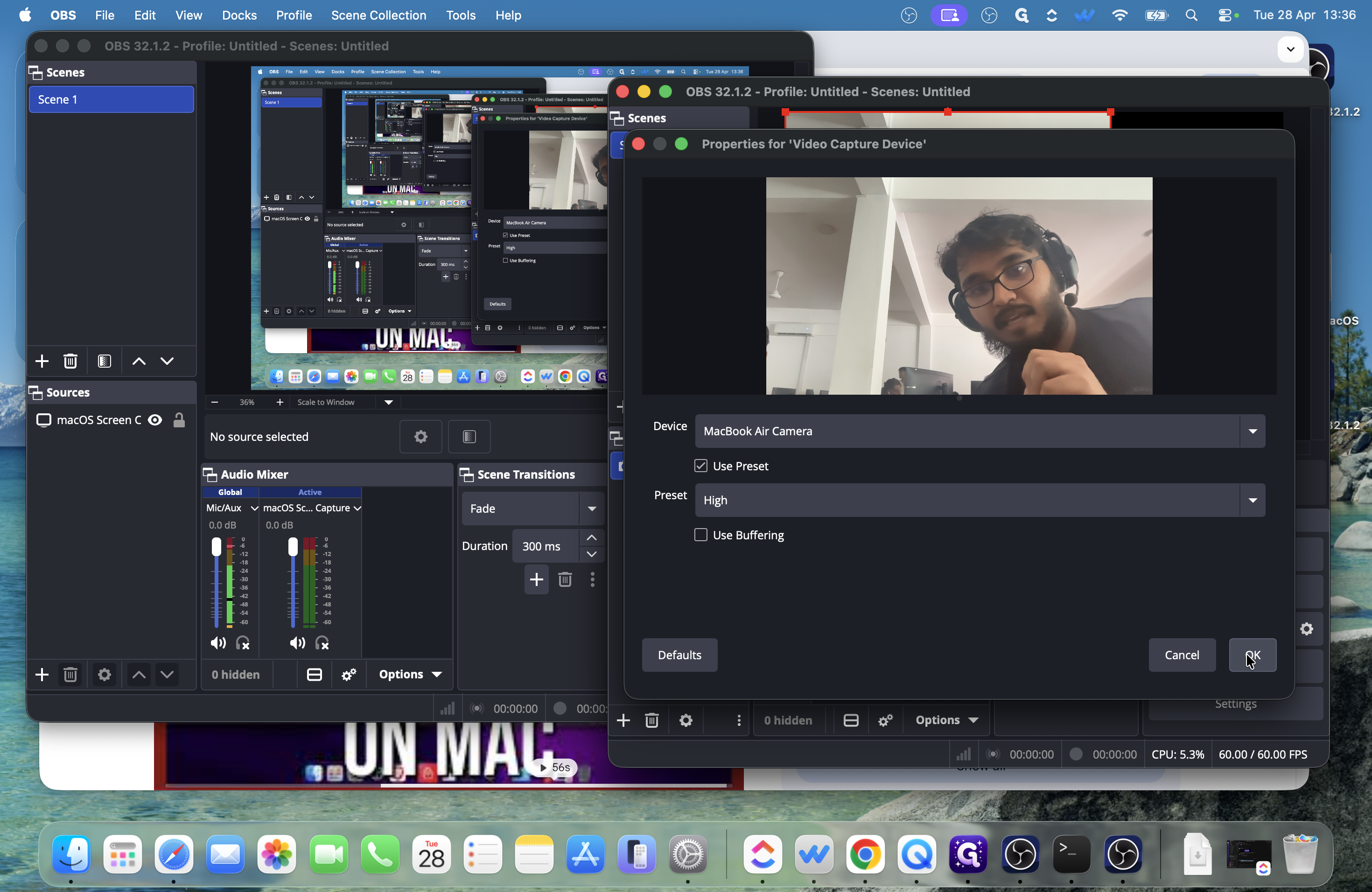Screen dimensions: 1372x892
Task: Open filters button next to No source selected
Action: point(469,437)
